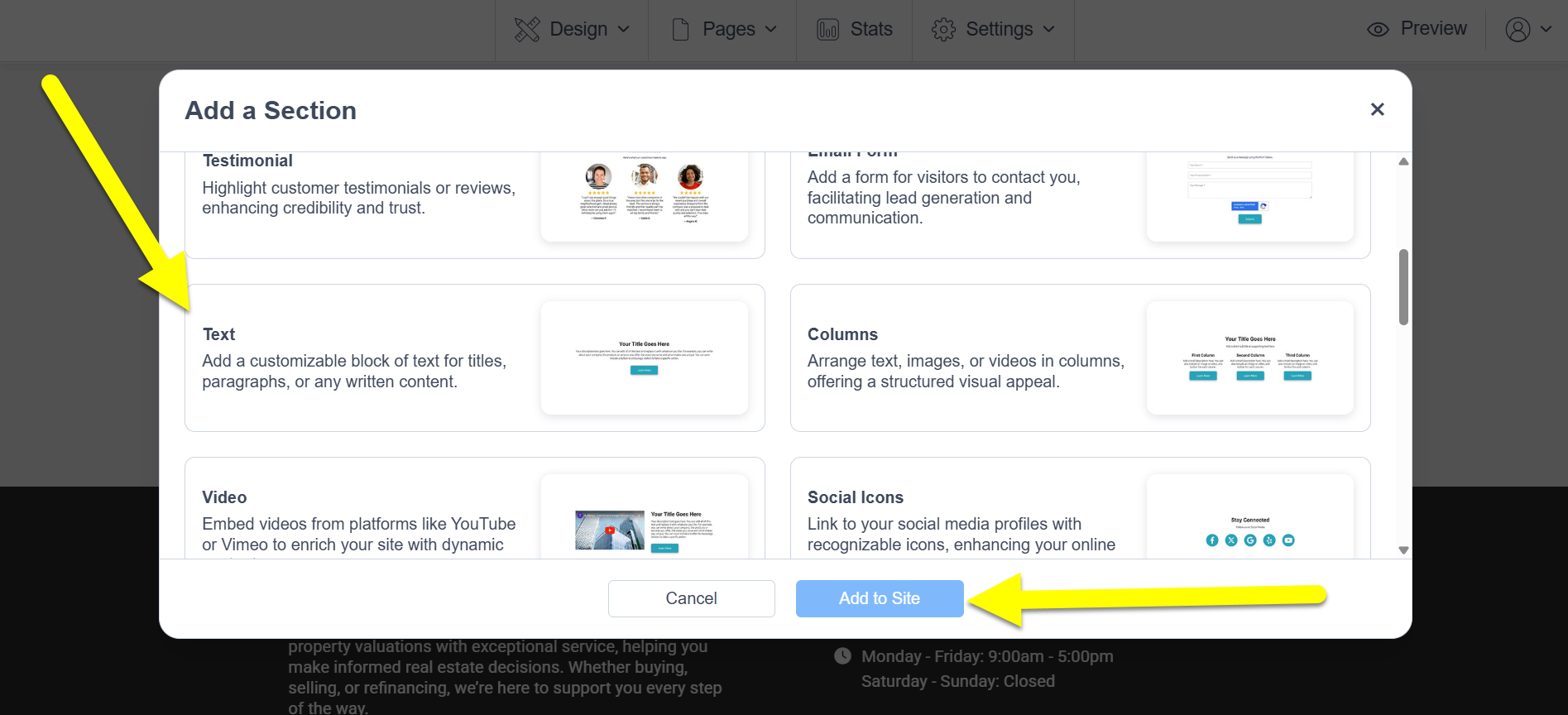The image size is (1568, 715).
Task: Choose the Social Icons section title
Action: click(856, 497)
